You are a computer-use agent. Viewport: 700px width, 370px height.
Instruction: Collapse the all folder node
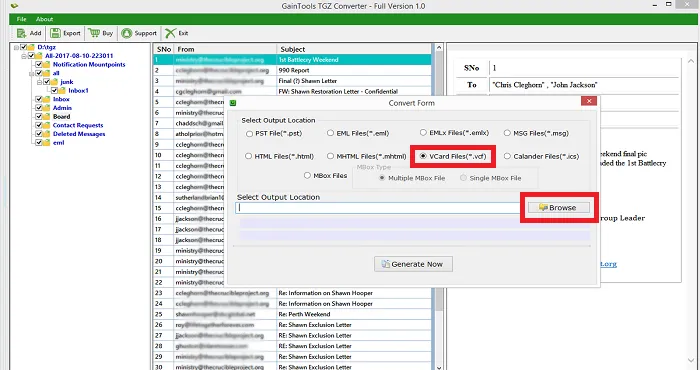32,73
